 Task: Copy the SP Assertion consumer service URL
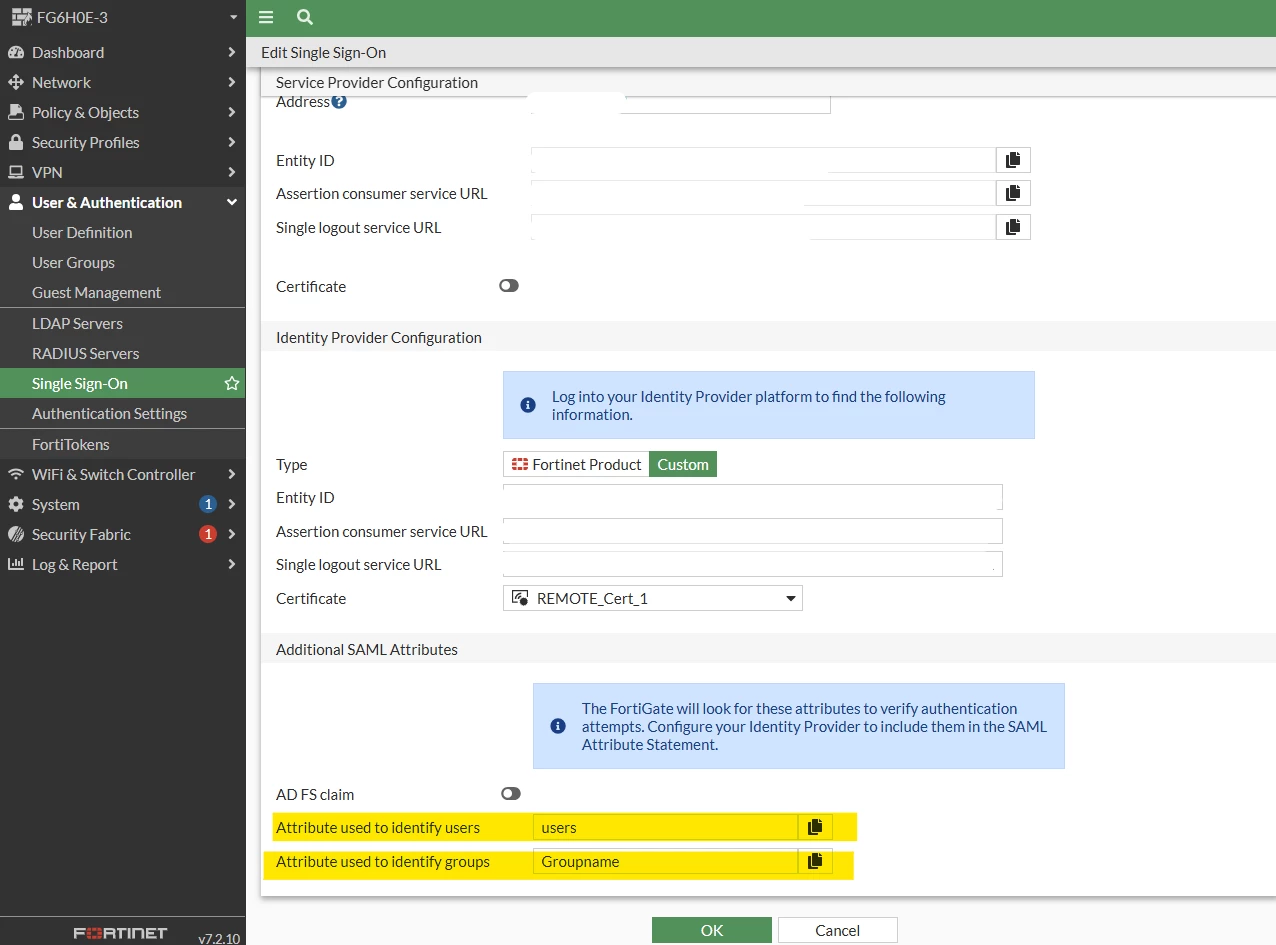coord(1013,193)
